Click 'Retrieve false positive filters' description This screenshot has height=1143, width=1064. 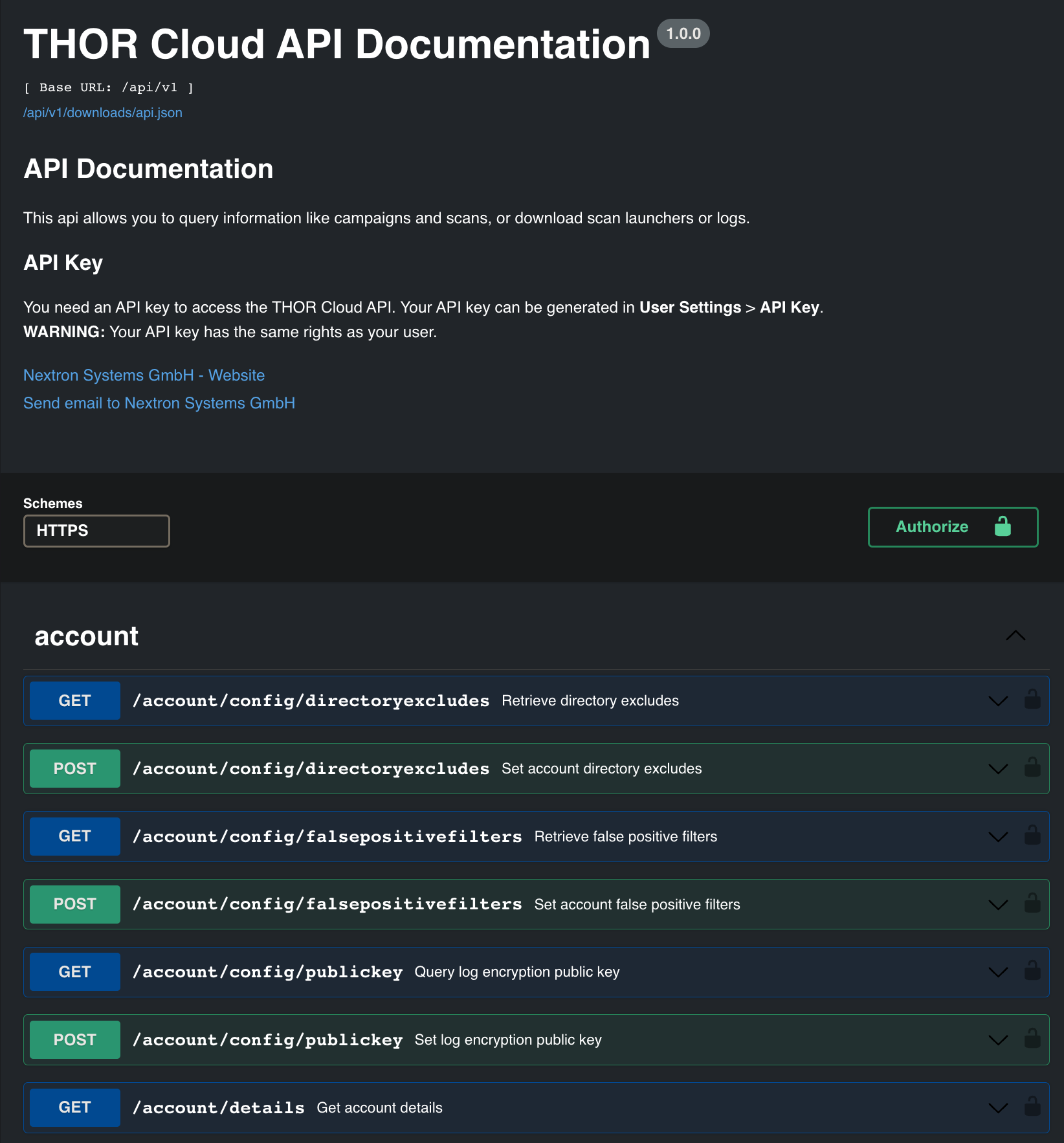[x=626, y=837]
